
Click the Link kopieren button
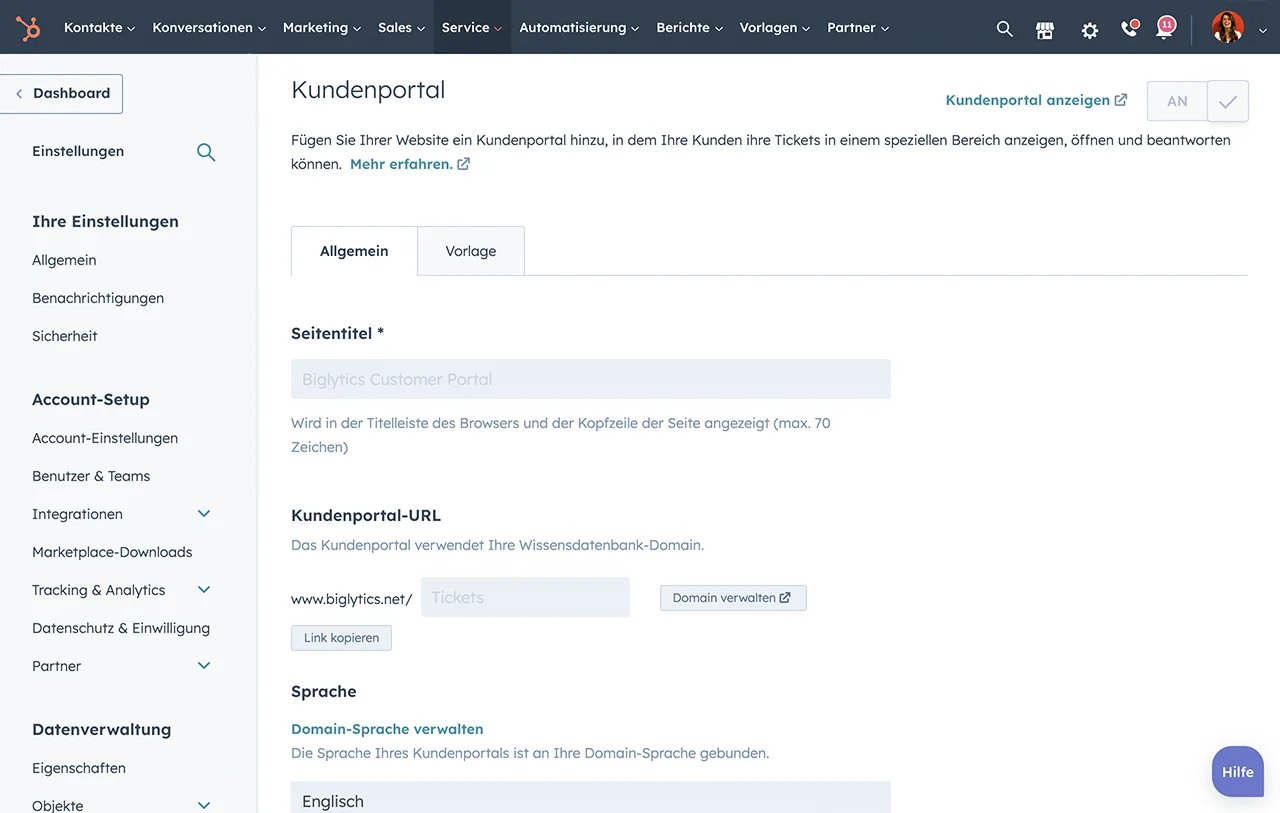point(341,637)
